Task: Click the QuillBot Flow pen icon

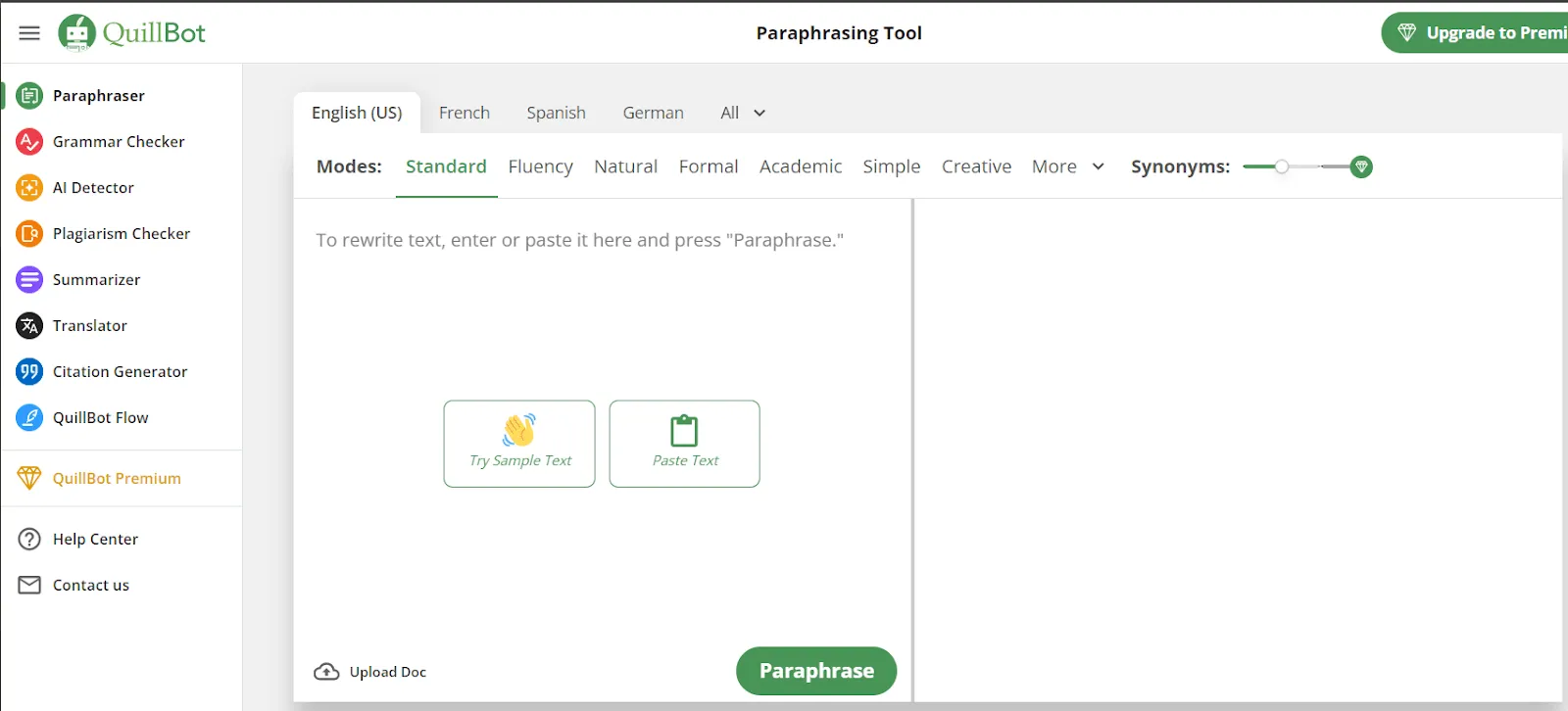Action: click(x=29, y=418)
